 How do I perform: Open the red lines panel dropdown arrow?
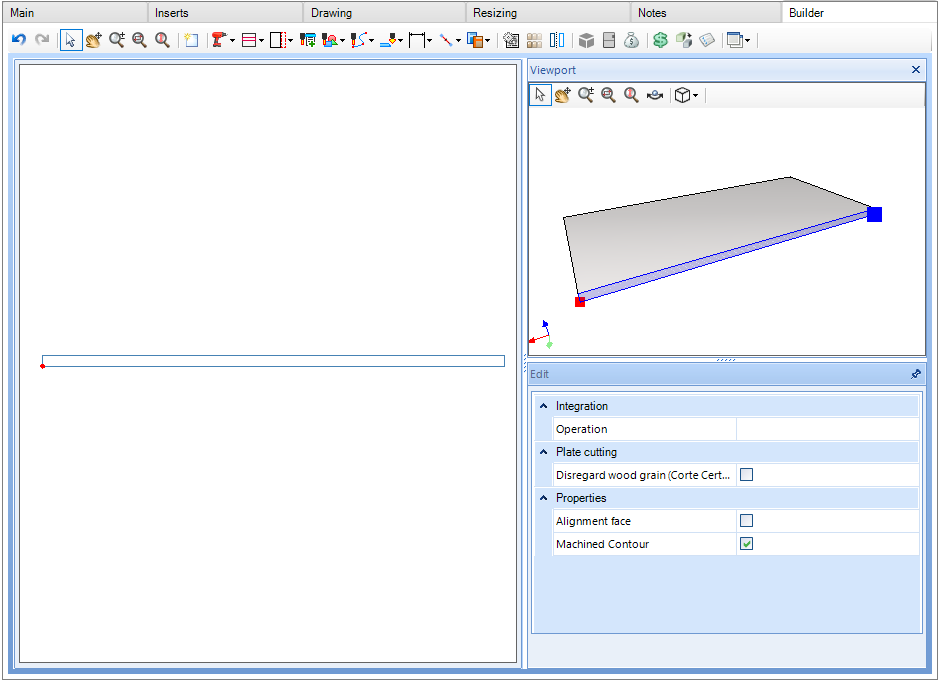[261, 41]
